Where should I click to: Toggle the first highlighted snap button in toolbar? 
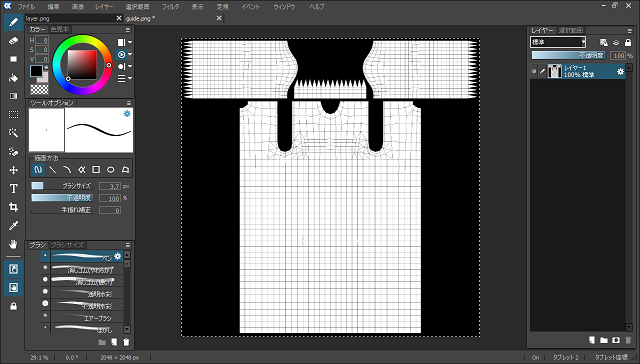click(13, 269)
